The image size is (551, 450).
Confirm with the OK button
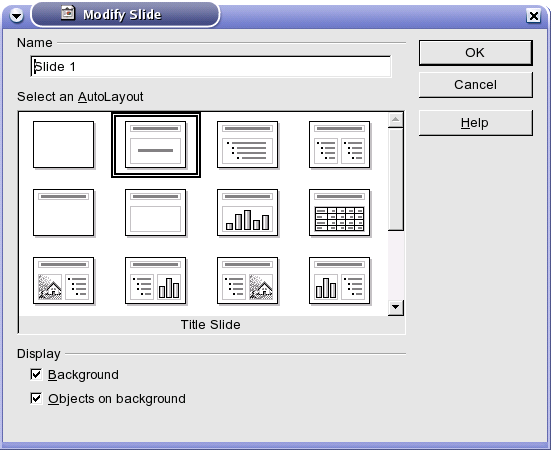(x=476, y=53)
